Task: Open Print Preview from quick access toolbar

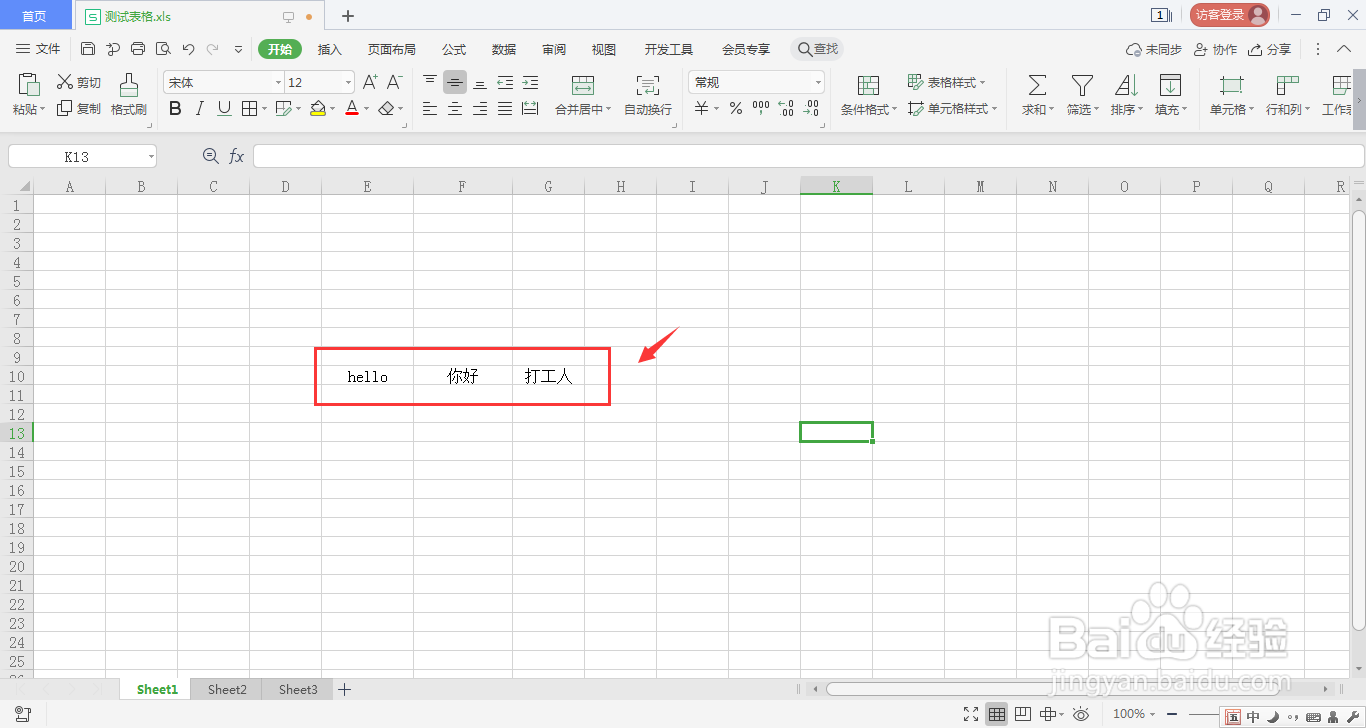Action: point(163,49)
